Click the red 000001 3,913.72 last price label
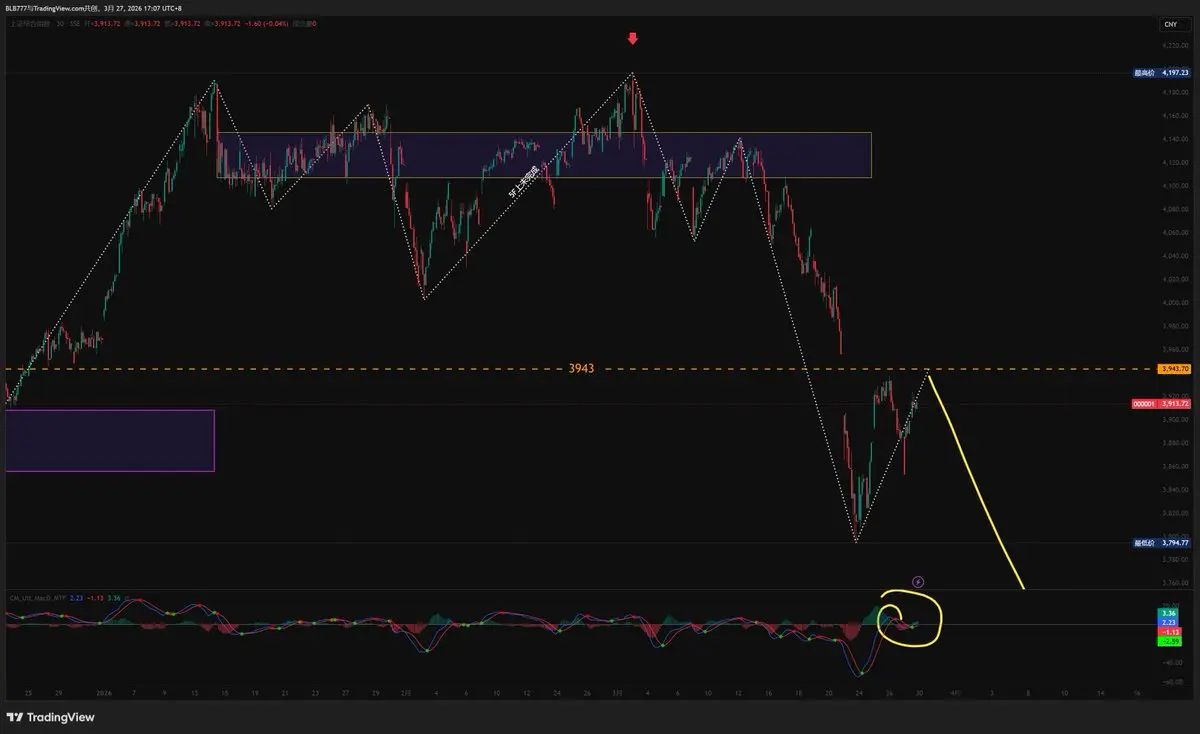The height and width of the screenshot is (734, 1200). 1161,404
